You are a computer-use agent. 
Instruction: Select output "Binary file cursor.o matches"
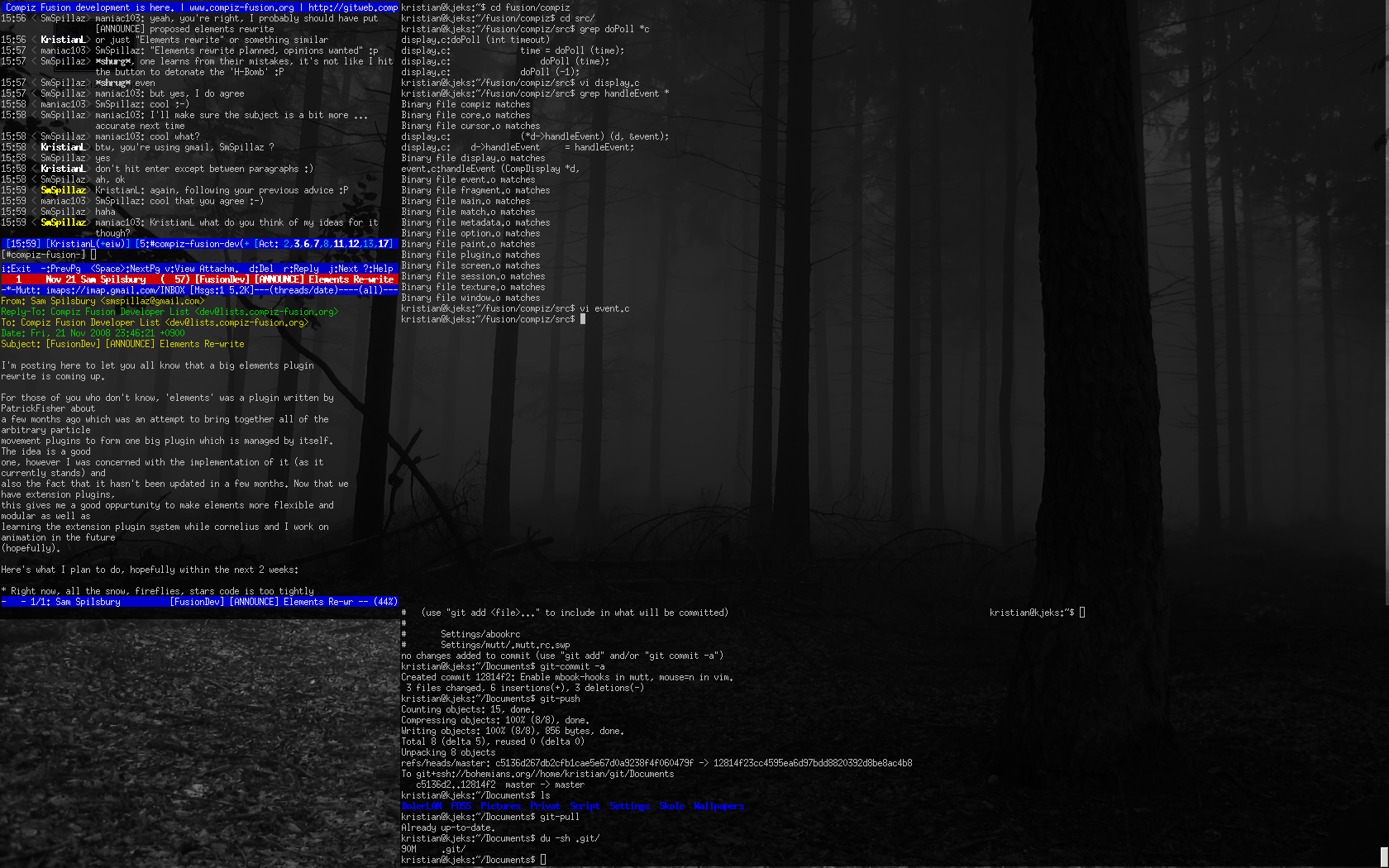coord(470,126)
